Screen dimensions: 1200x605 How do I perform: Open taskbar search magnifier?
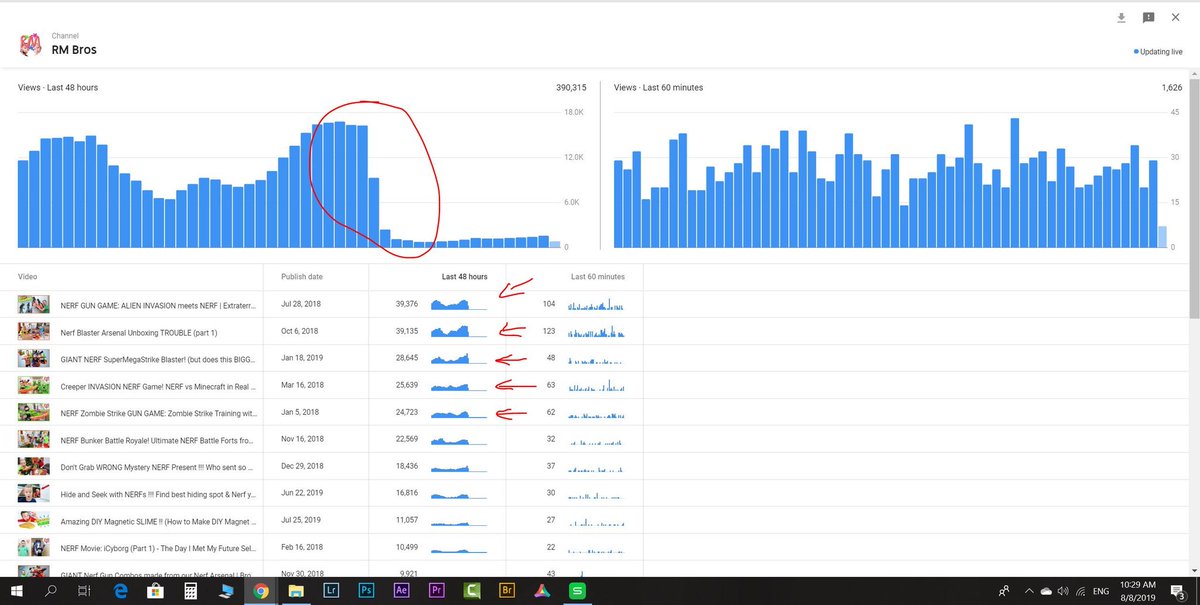[x=51, y=591]
